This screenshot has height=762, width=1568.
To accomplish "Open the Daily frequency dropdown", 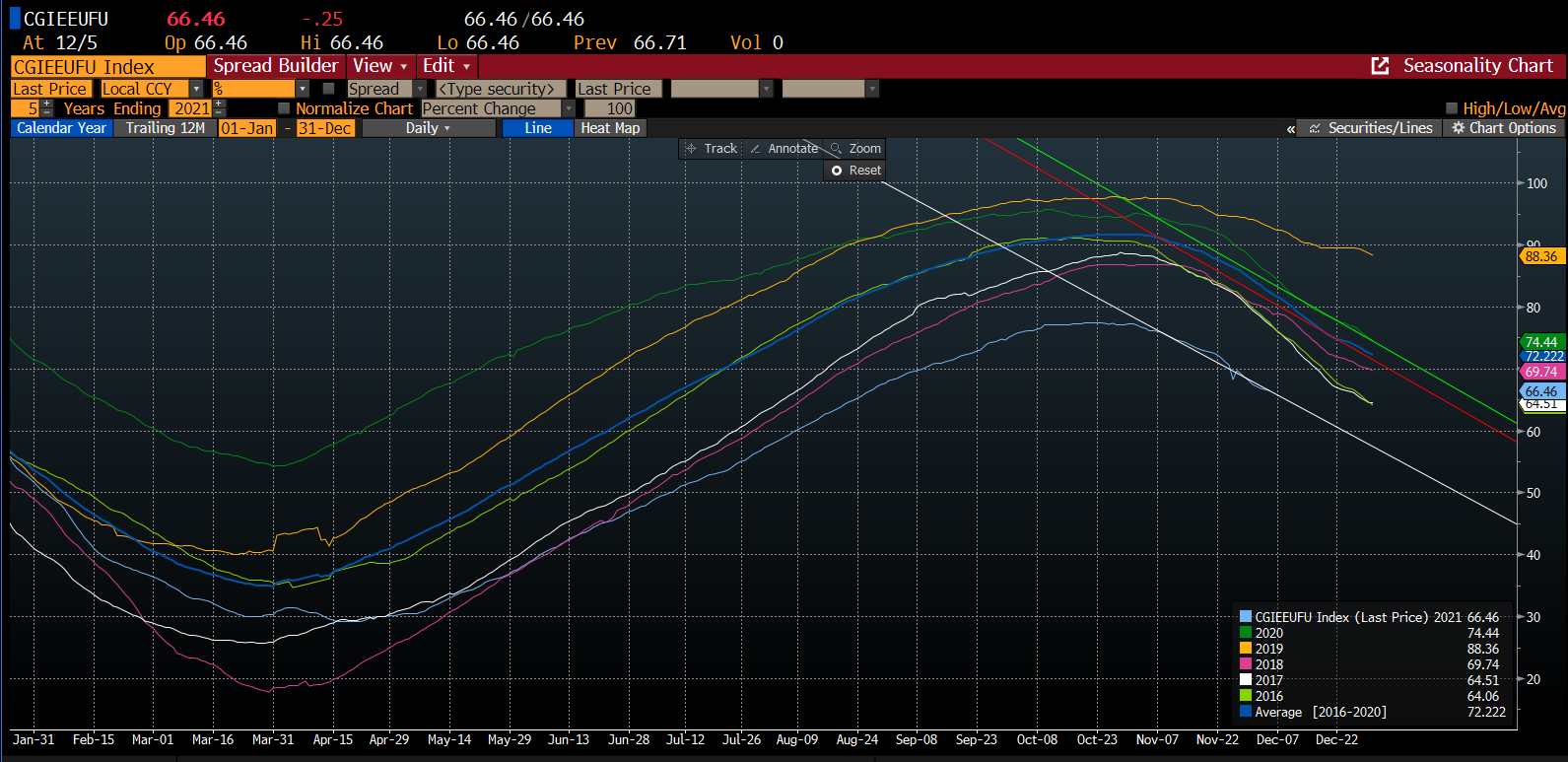I will [x=429, y=128].
